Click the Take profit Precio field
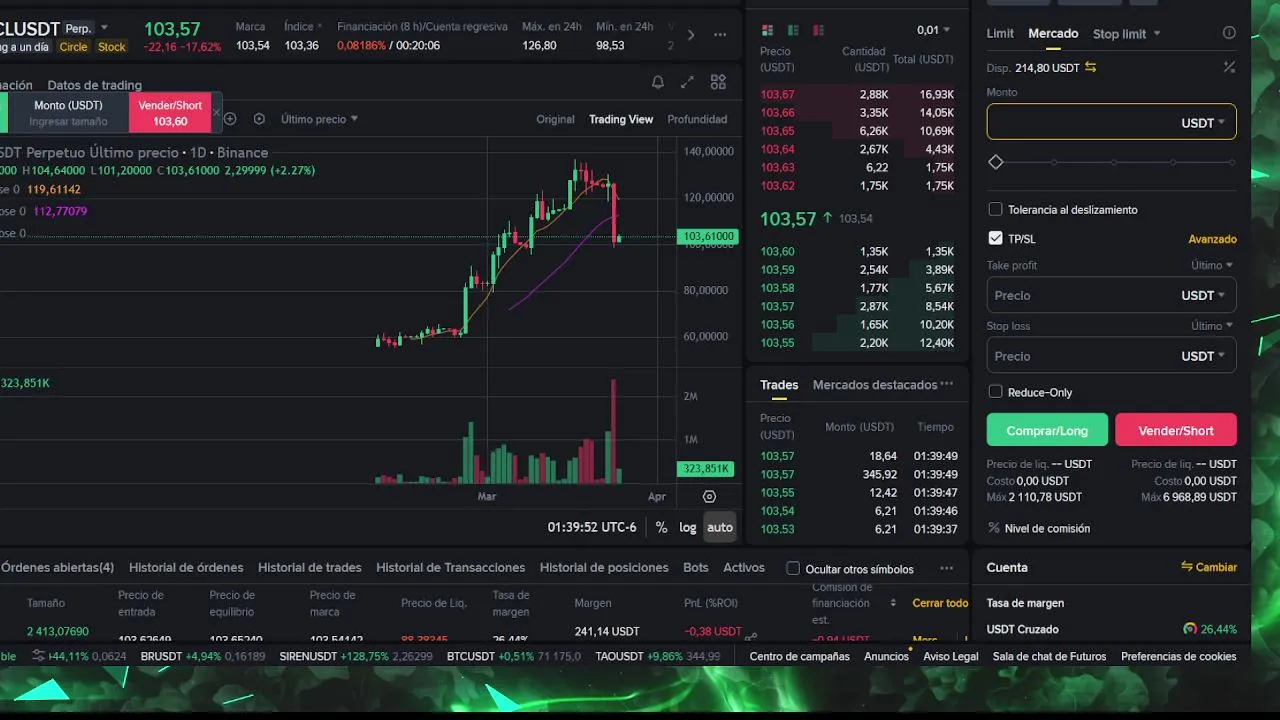The width and height of the screenshot is (1280, 720). (1111, 295)
